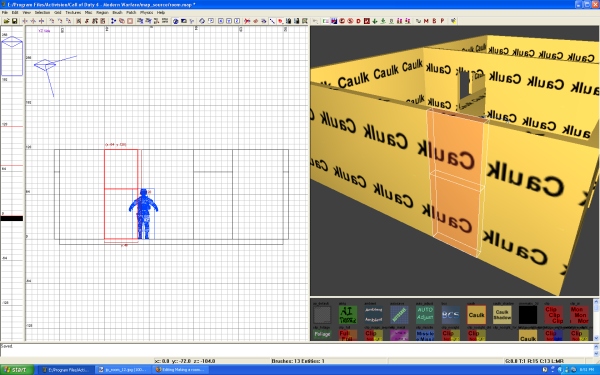Pick the solid black texture swatch

click(x=528, y=315)
